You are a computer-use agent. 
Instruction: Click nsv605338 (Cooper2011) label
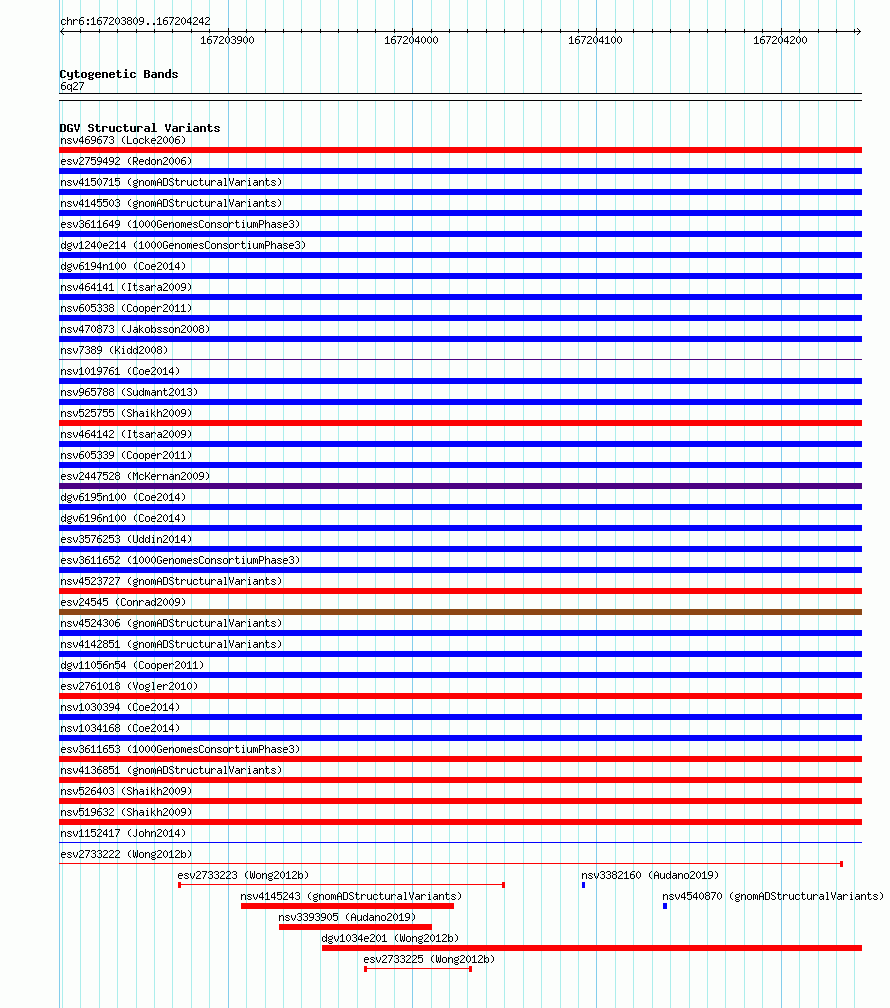(x=126, y=309)
